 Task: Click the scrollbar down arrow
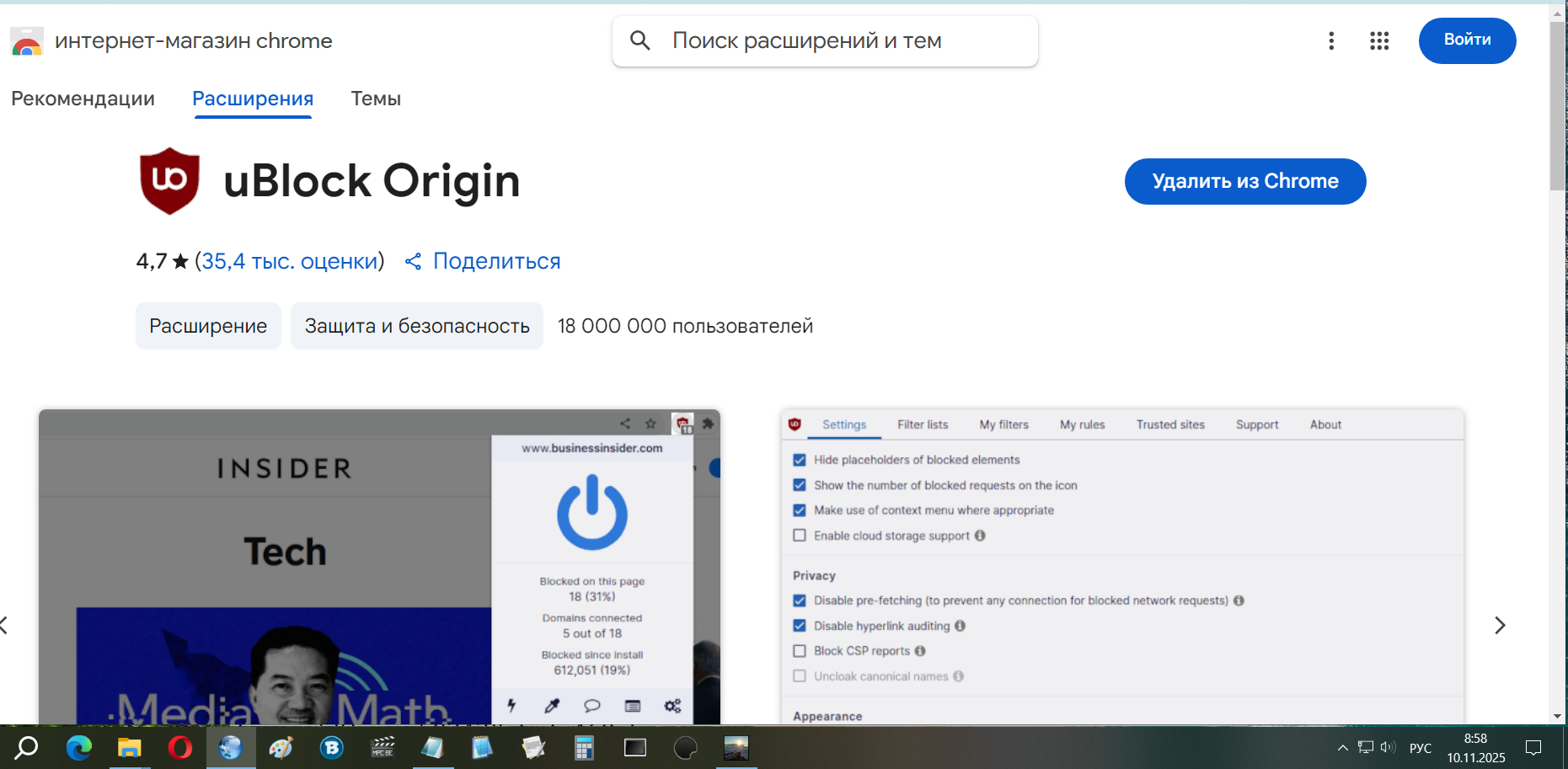[1558, 716]
